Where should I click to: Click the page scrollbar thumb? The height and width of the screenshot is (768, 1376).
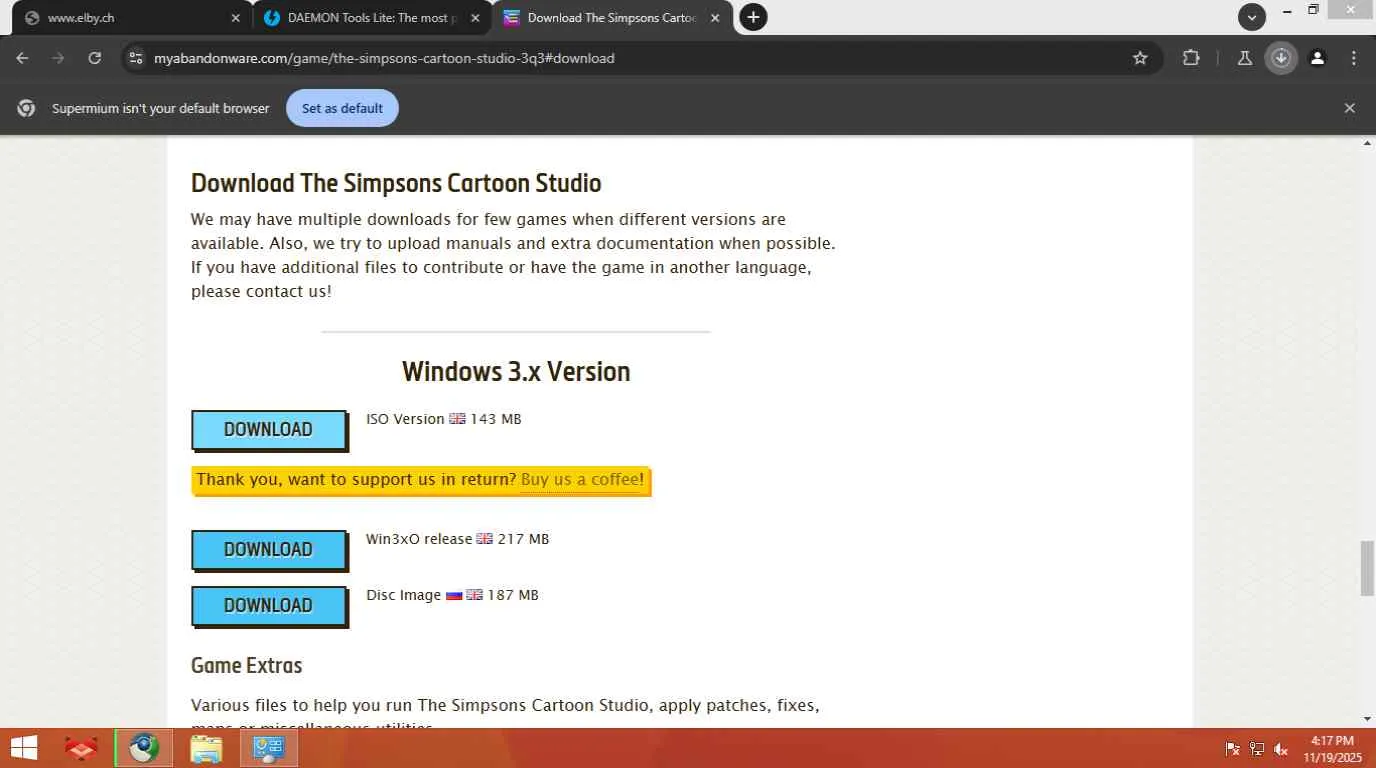click(x=1367, y=568)
